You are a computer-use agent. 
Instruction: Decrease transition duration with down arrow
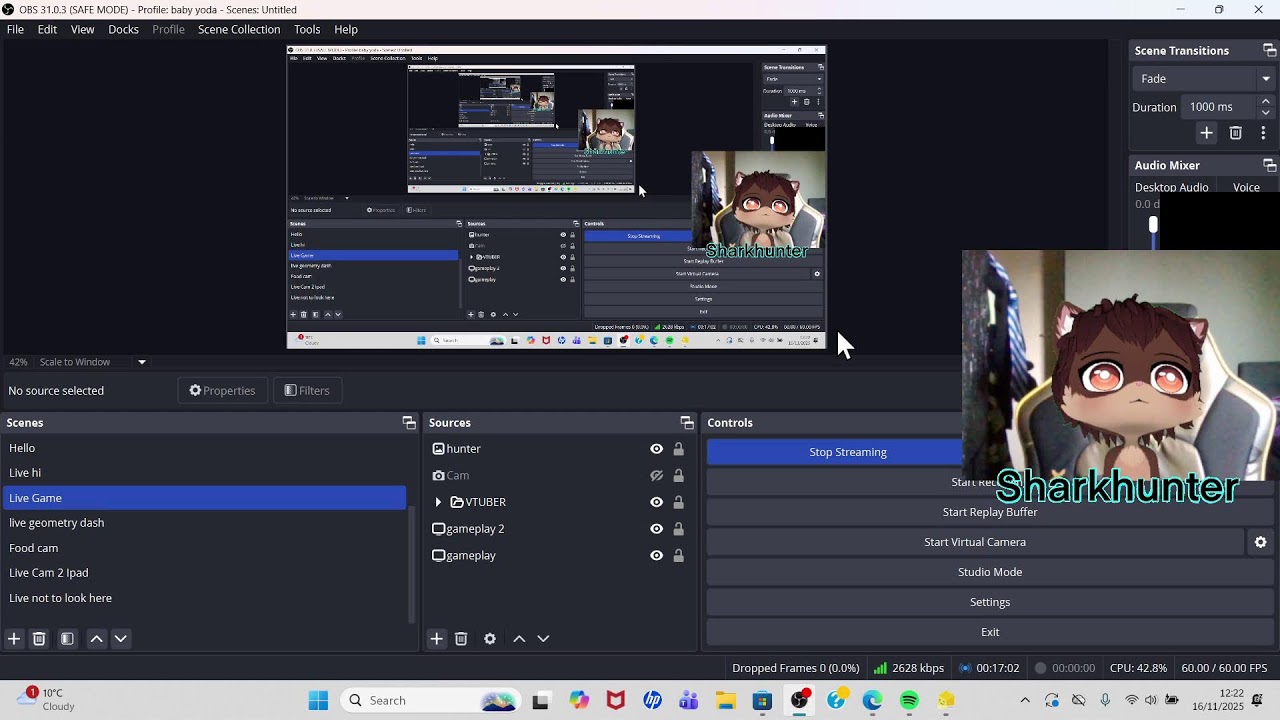[x=1265, y=113]
